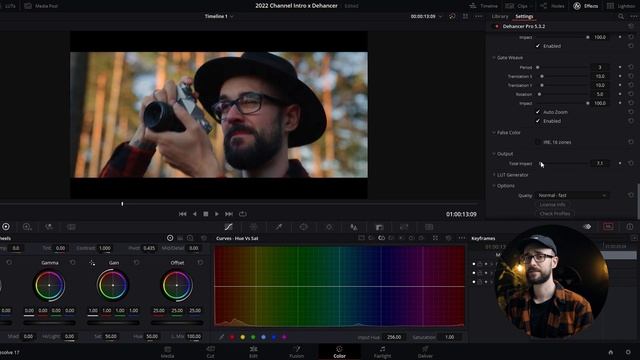Reset the Gain color wheel
Screen dimensions: 640x360
[x=136, y=262]
